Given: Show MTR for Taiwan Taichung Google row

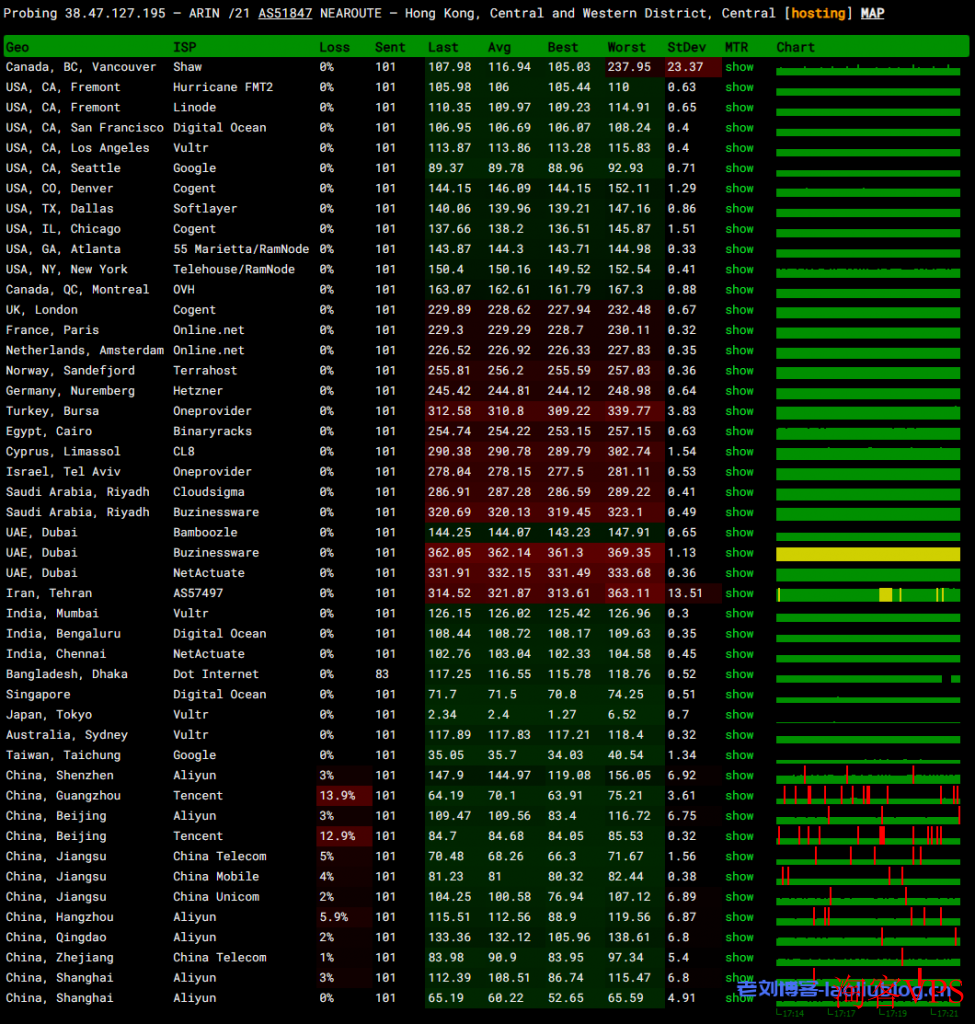Looking at the screenshot, I should (x=739, y=755).
